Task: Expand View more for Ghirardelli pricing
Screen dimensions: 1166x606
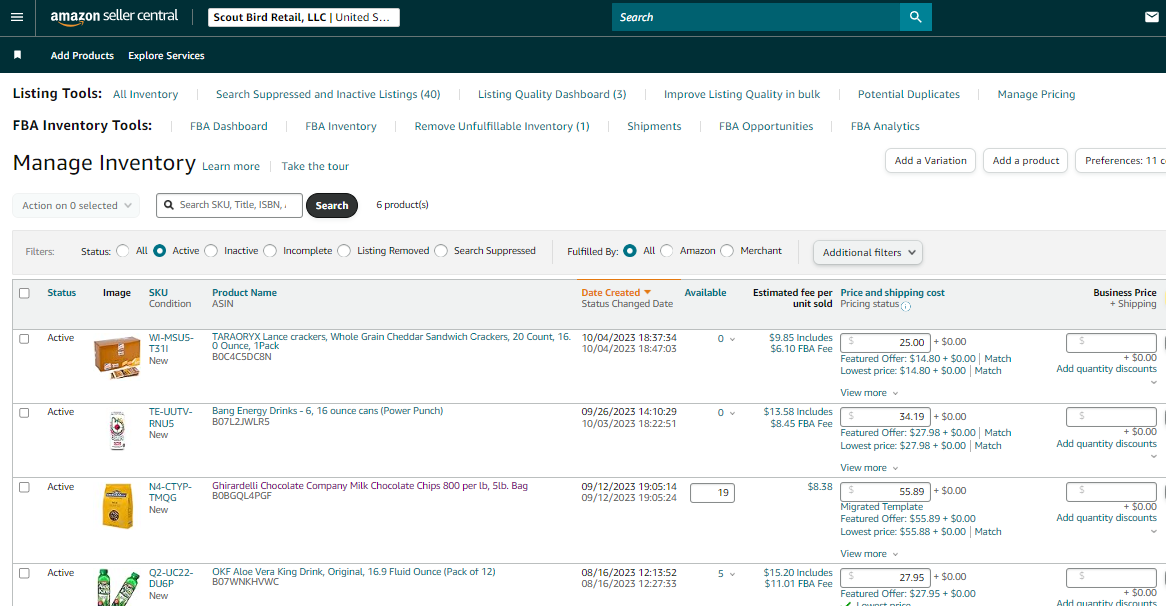Action: [869, 554]
